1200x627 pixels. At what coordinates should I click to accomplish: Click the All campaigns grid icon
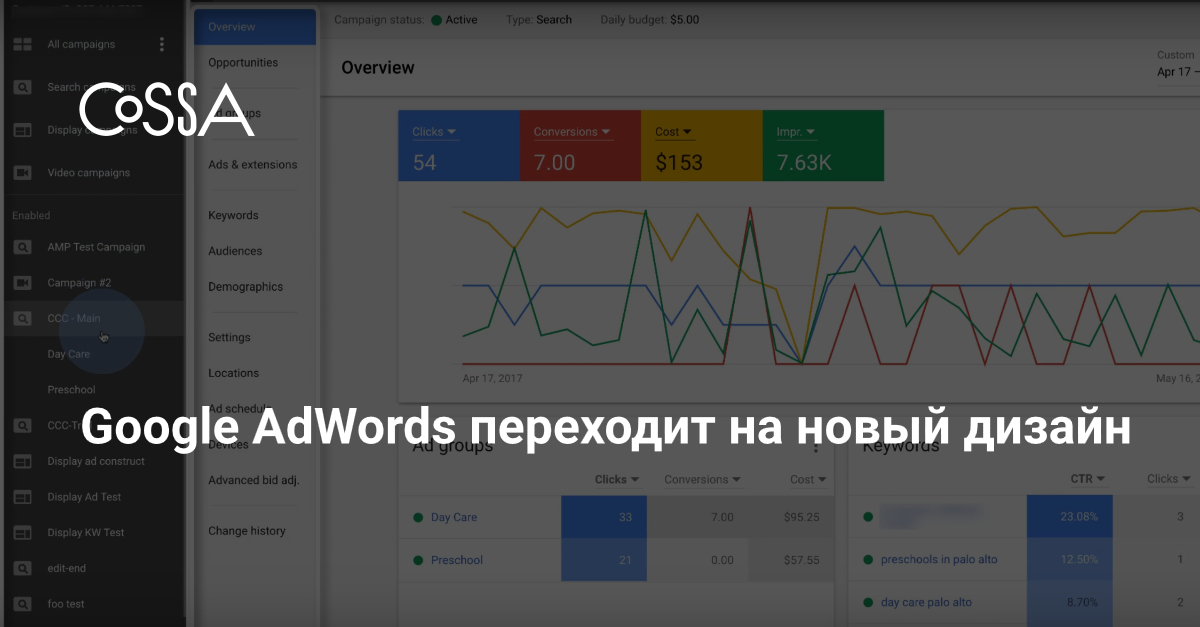click(x=22, y=44)
